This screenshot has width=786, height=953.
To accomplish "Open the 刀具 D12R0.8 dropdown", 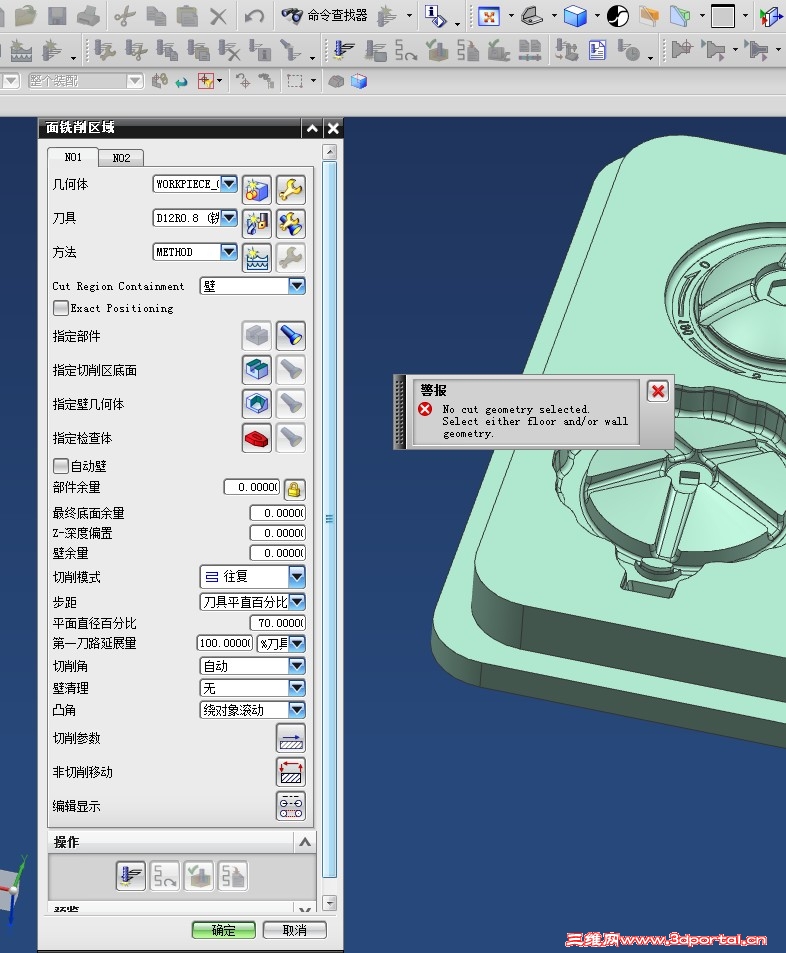I will coord(229,218).
